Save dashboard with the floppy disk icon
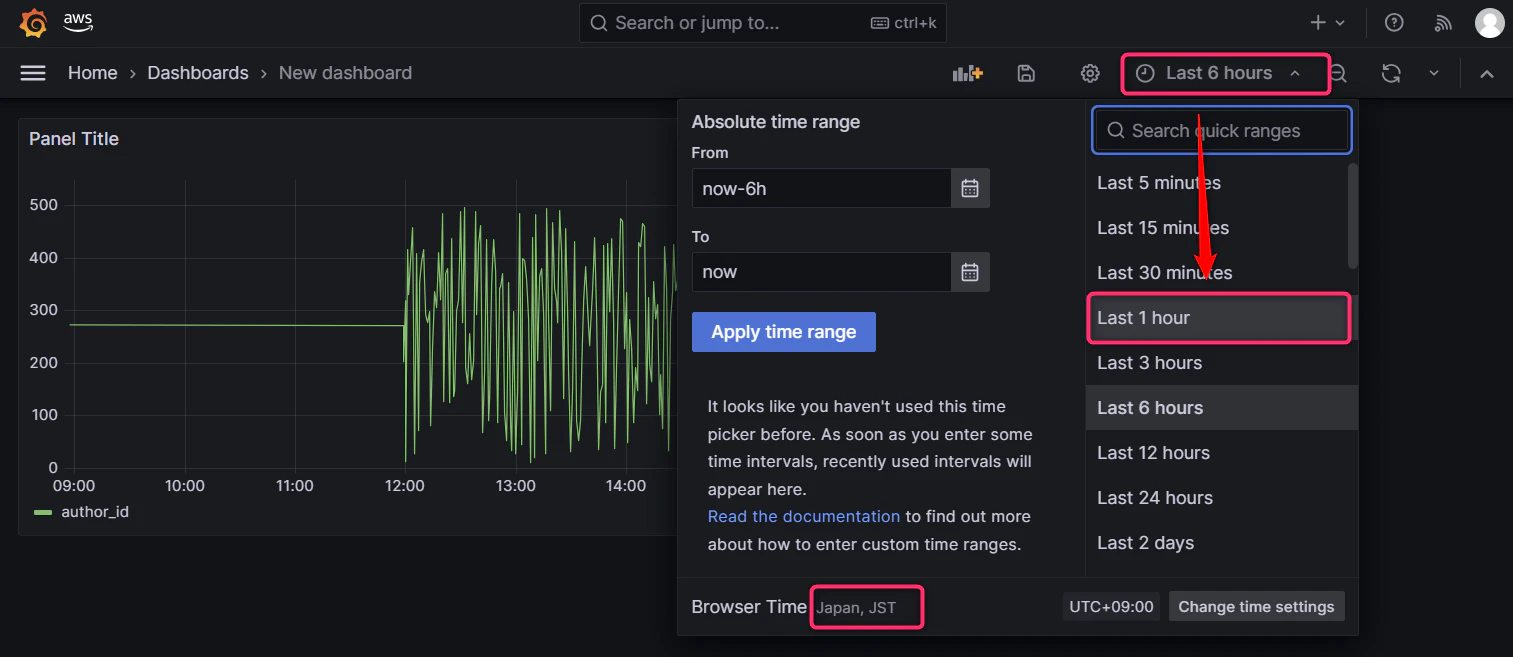Screen dimensions: 1513x657 (1026, 73)
